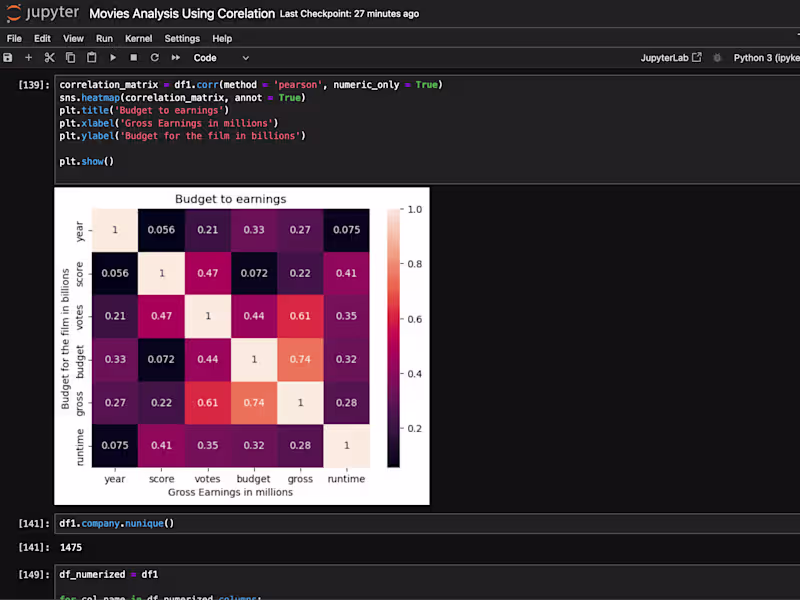The image size is (800, 600).
Task: Run the selected cell
Action: pyautogui.click(x=113, y=58)
